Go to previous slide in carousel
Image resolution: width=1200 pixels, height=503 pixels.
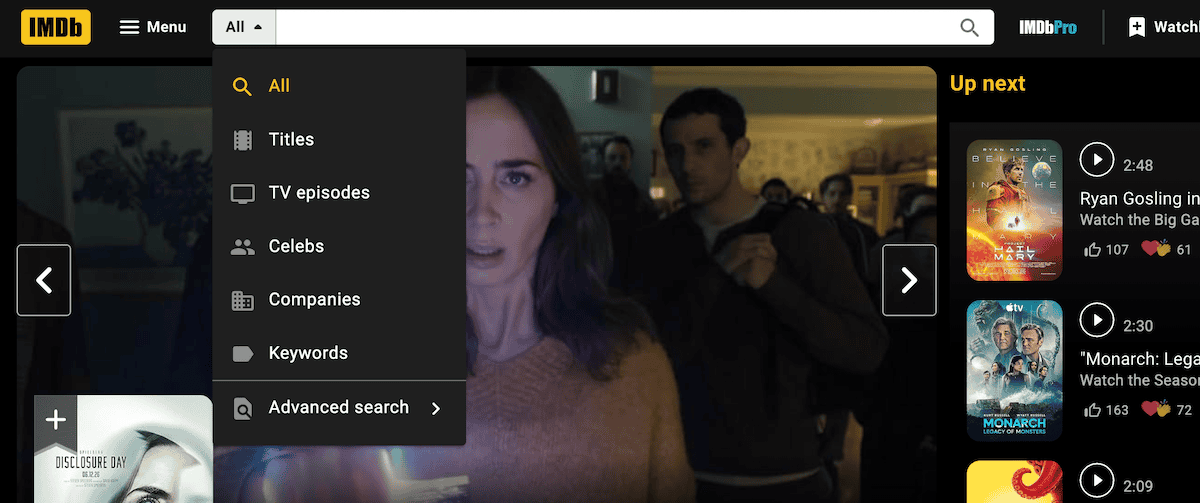coord(44,280)
